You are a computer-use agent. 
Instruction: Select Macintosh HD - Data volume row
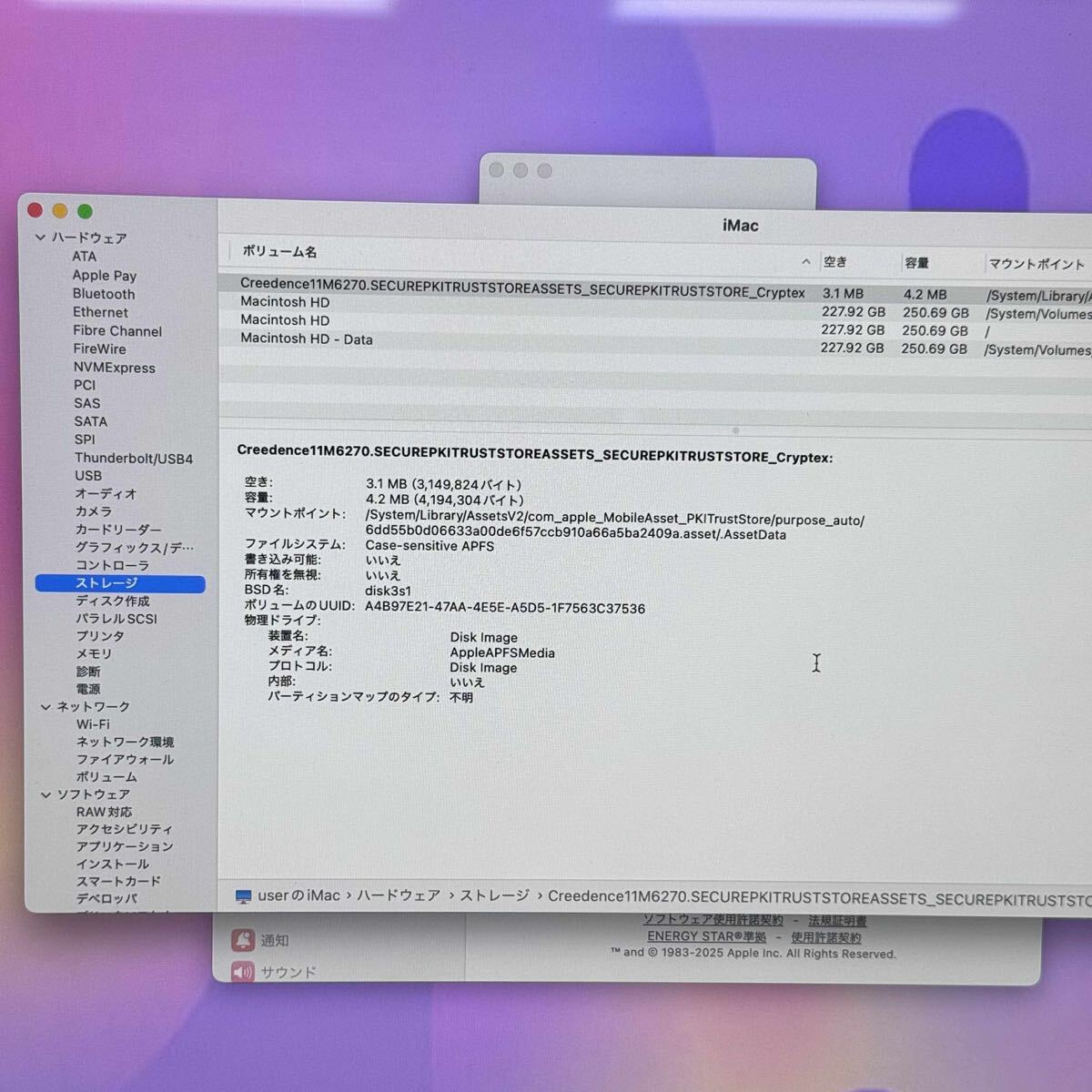click(x=655, y=343)
